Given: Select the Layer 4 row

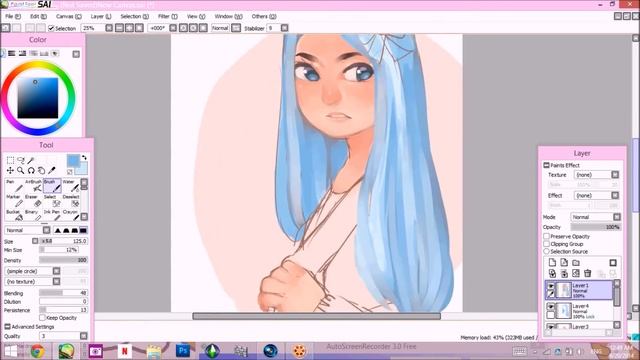Looking at the screenshot, I should tap(580, 311).
